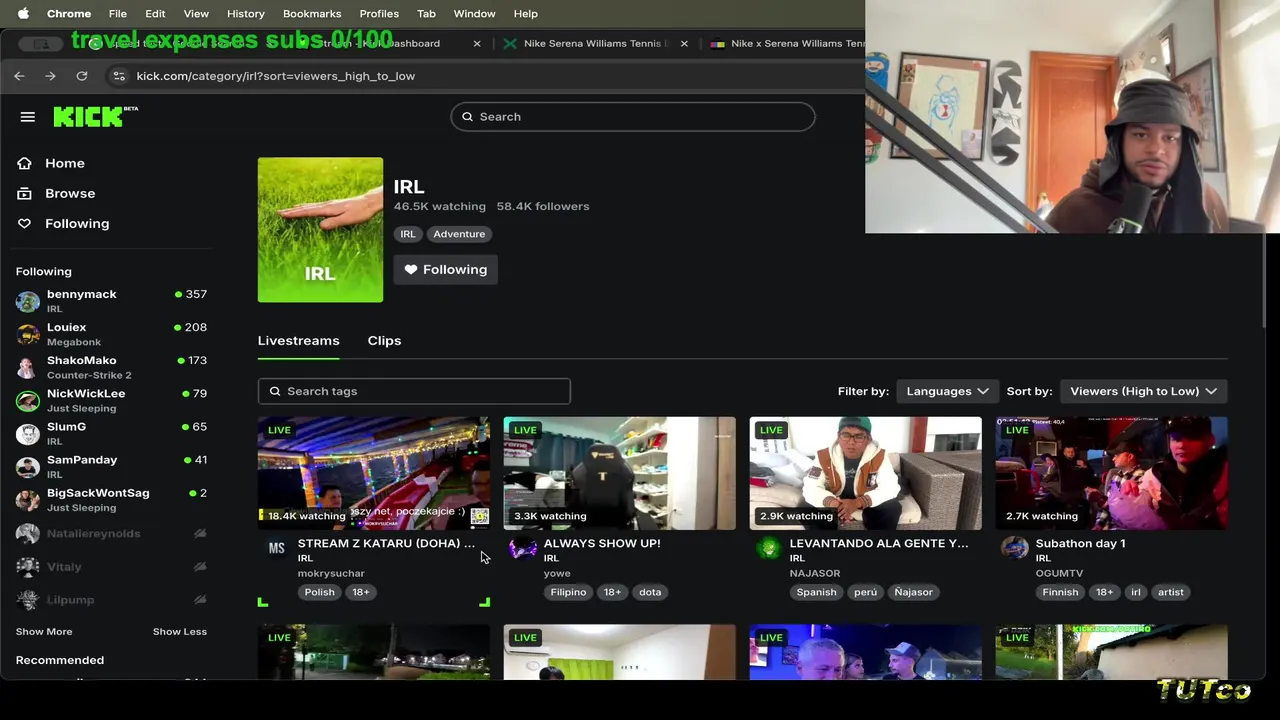The image size is (1280, 720).
Task: Open OGUMTV 2.7K watching thumbnail
Action: pyautogui.click(x=1112, y=473)
